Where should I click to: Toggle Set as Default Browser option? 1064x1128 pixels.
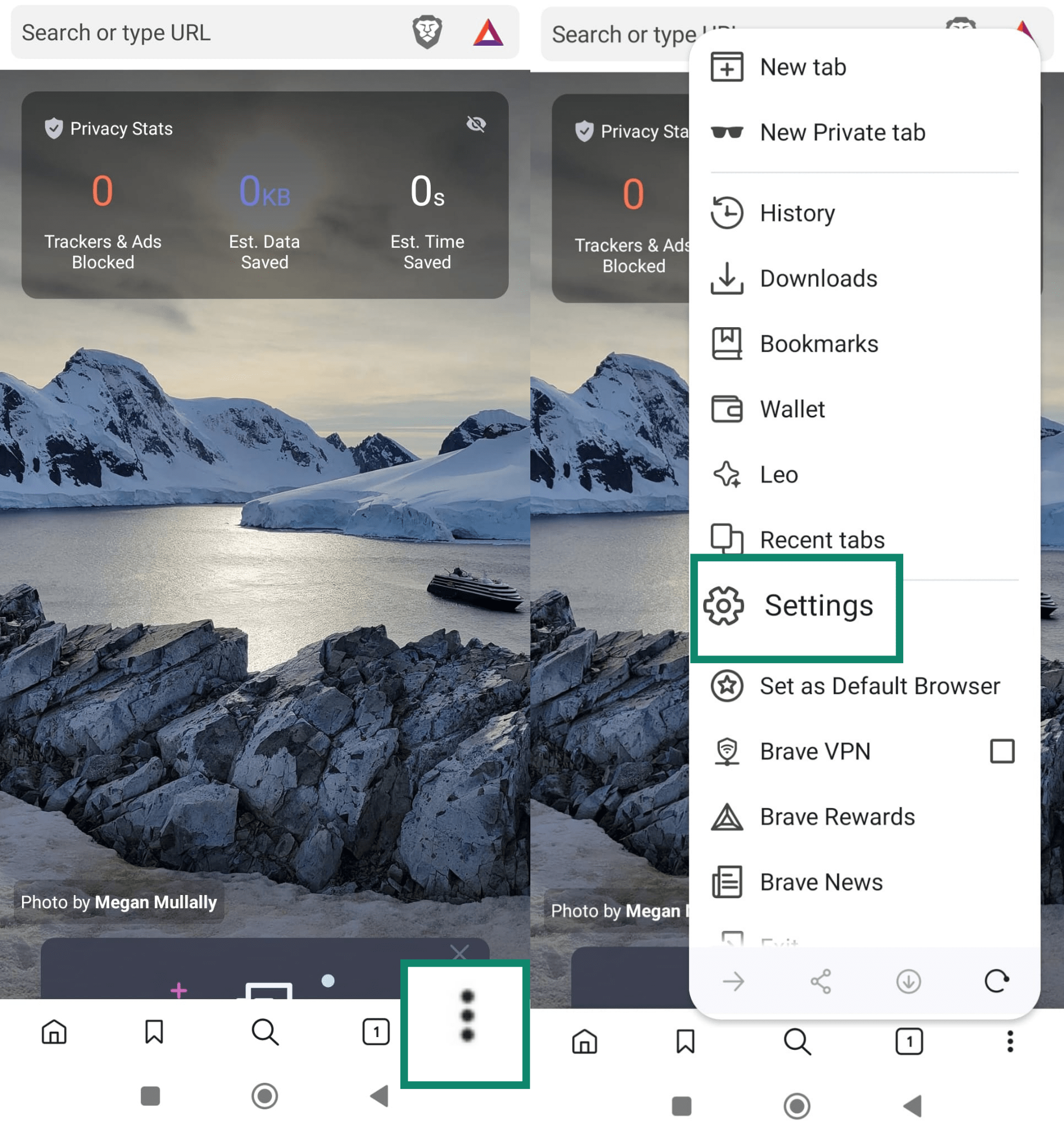point(879,686)
